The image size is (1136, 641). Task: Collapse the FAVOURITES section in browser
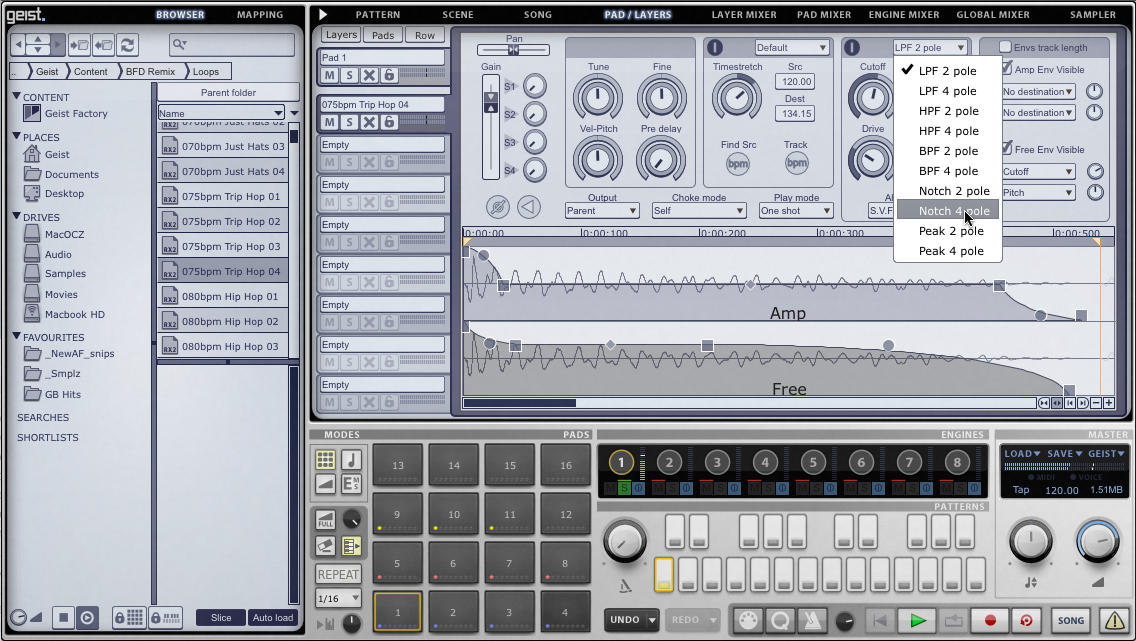[x=17, y=337]
